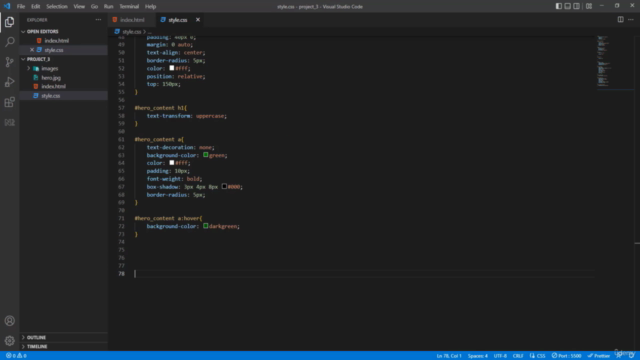
Task: Open hero.jpg in the file tree
Action: point(51,78)
